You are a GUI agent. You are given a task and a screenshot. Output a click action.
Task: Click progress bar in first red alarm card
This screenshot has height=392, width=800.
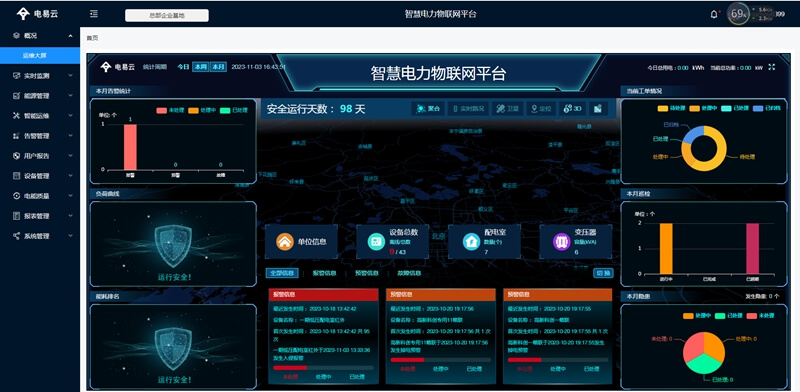coord(323,368)
